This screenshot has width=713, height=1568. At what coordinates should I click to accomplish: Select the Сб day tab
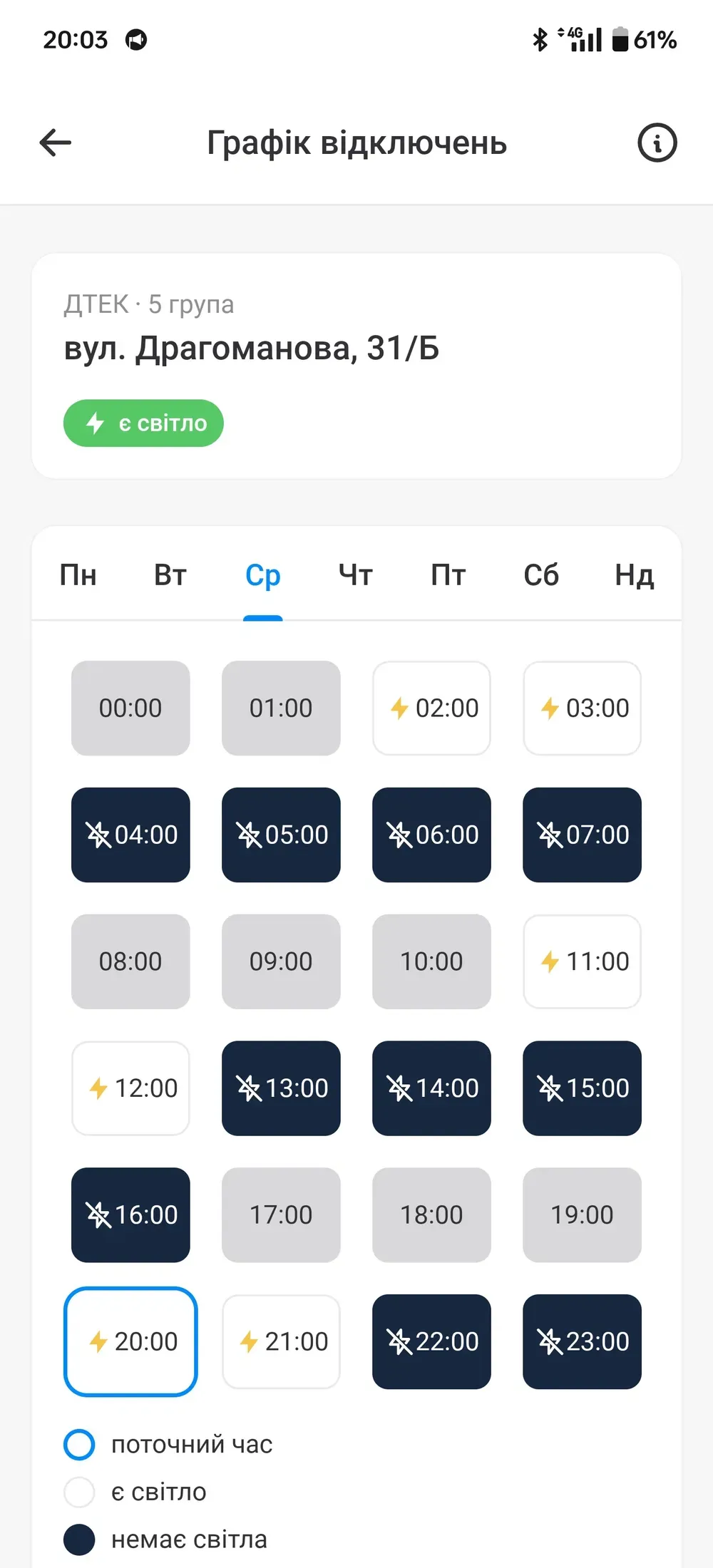(x=541, y=574)
